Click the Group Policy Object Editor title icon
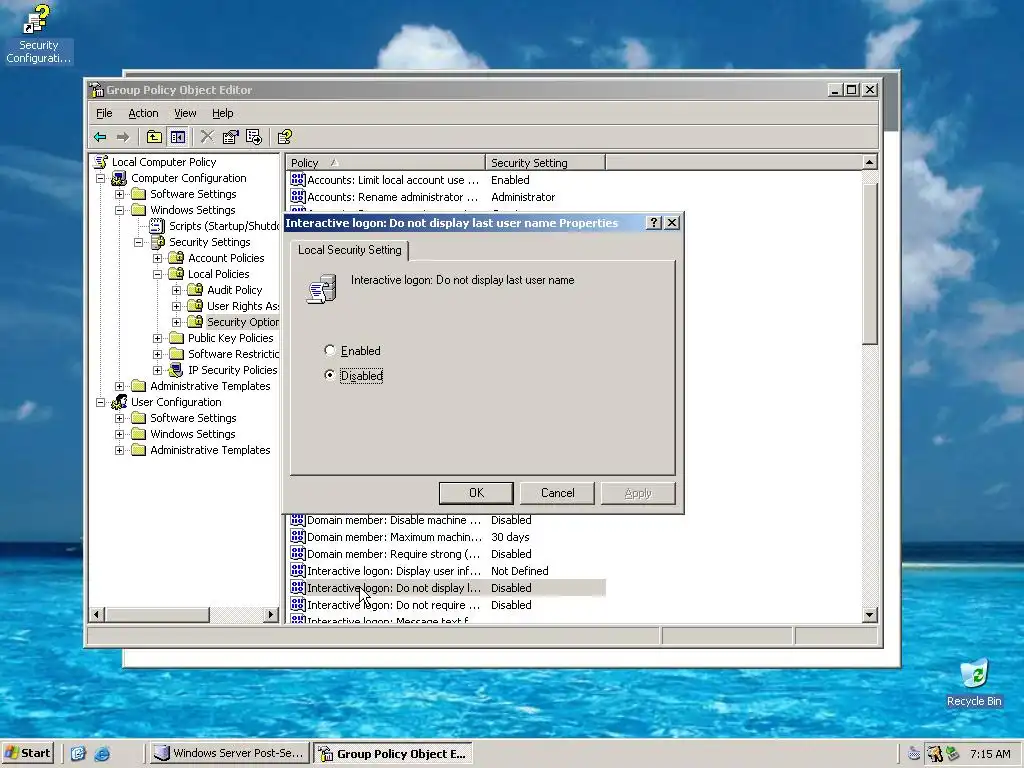Image resolution: width=1024 pixels, height=768 pixels. pyautogui.click(x=97, y=90)
